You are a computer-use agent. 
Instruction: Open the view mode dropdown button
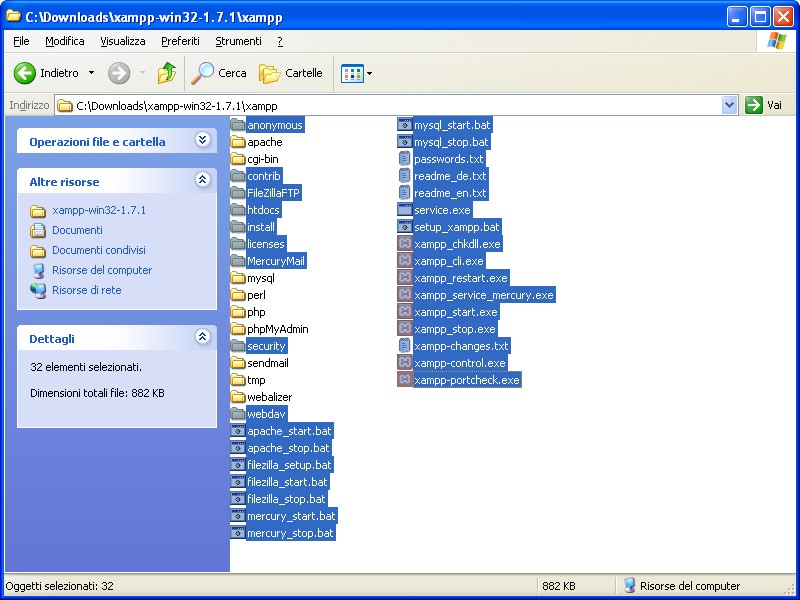pyautogui.click(x=356, y=73)
